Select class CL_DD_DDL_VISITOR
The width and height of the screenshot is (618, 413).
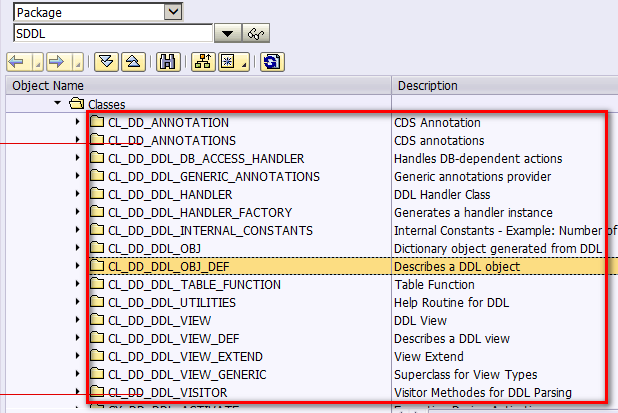(x=168, y=393)
